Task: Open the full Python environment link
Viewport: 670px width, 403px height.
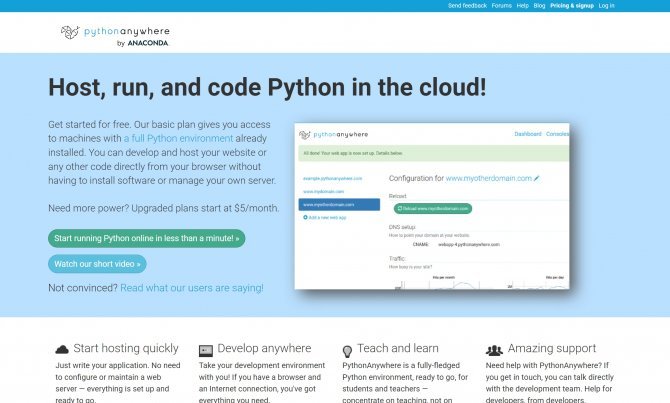Action: click(x=178, y=138)
